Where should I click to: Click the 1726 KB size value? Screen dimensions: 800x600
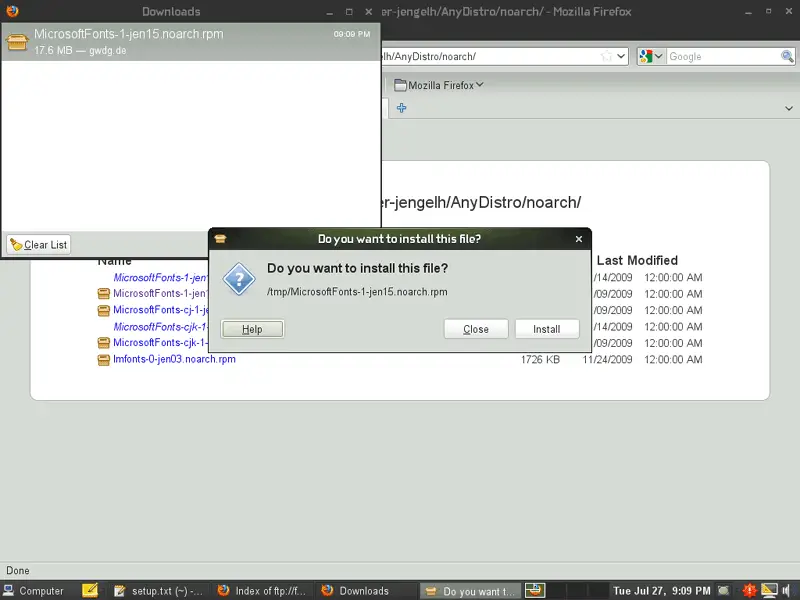coord(540,360)
